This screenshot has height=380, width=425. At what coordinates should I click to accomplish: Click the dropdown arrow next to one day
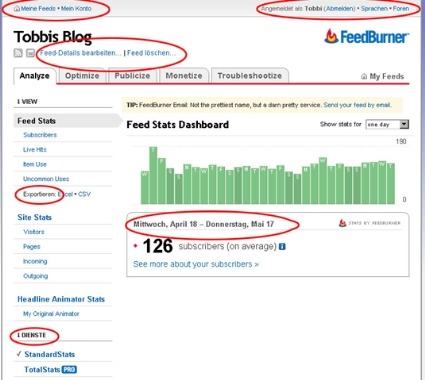tap(404, 124)
